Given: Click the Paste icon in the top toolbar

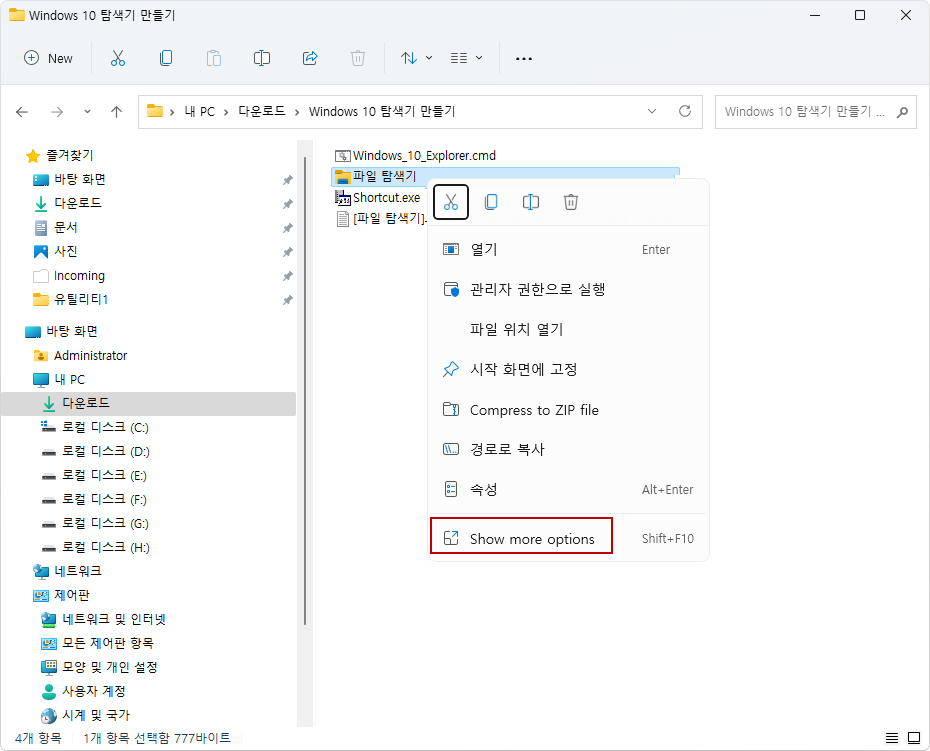Looking at the screenshot, I should click(214, 58).
